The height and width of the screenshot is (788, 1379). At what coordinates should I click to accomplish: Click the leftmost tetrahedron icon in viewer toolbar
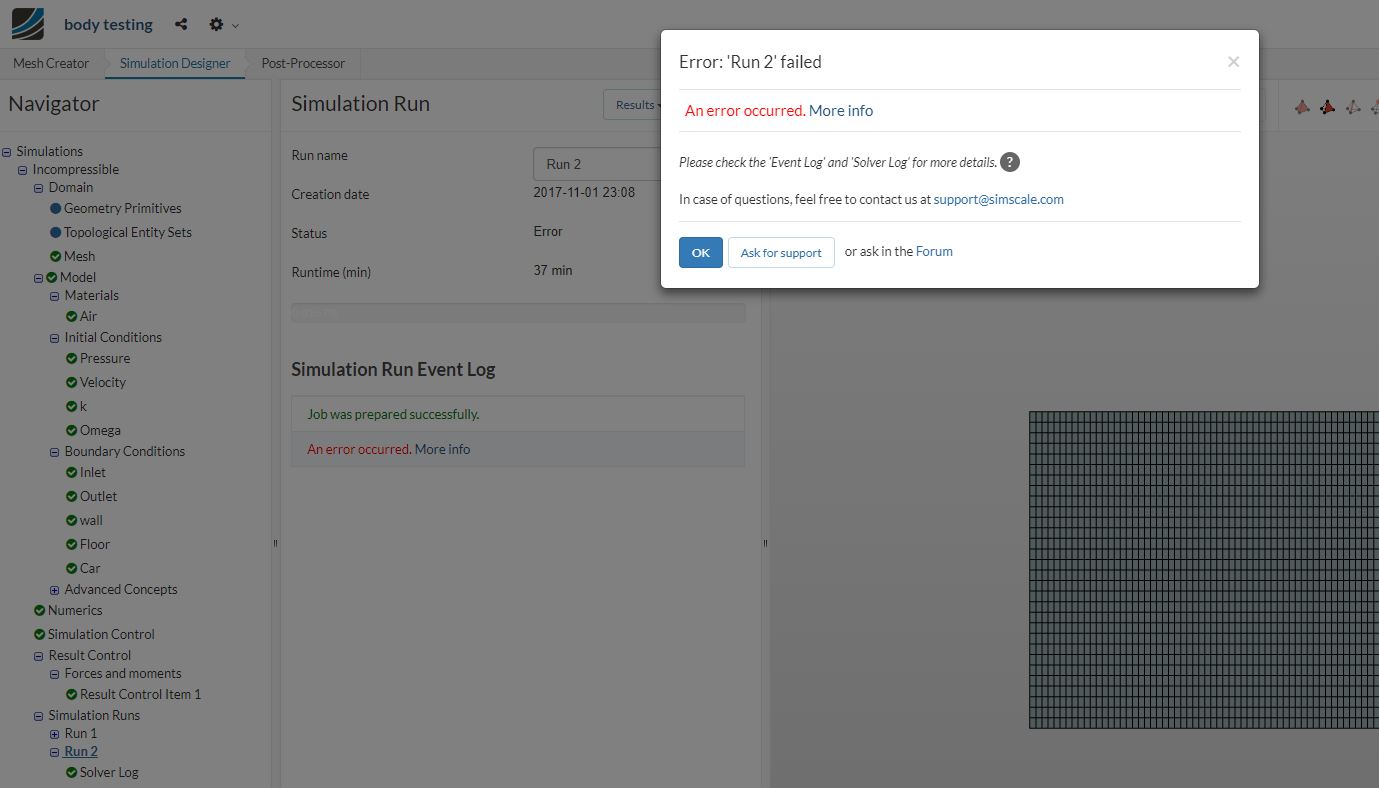point(1302,106)
